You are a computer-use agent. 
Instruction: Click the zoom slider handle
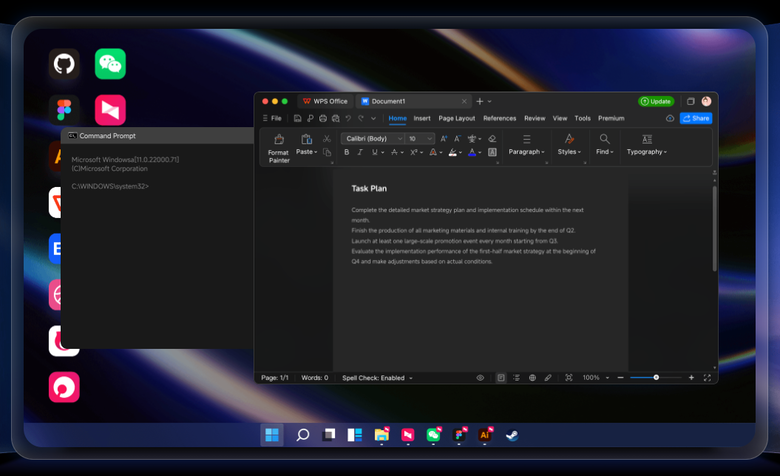pyautogui.click(x=656, y=378)
